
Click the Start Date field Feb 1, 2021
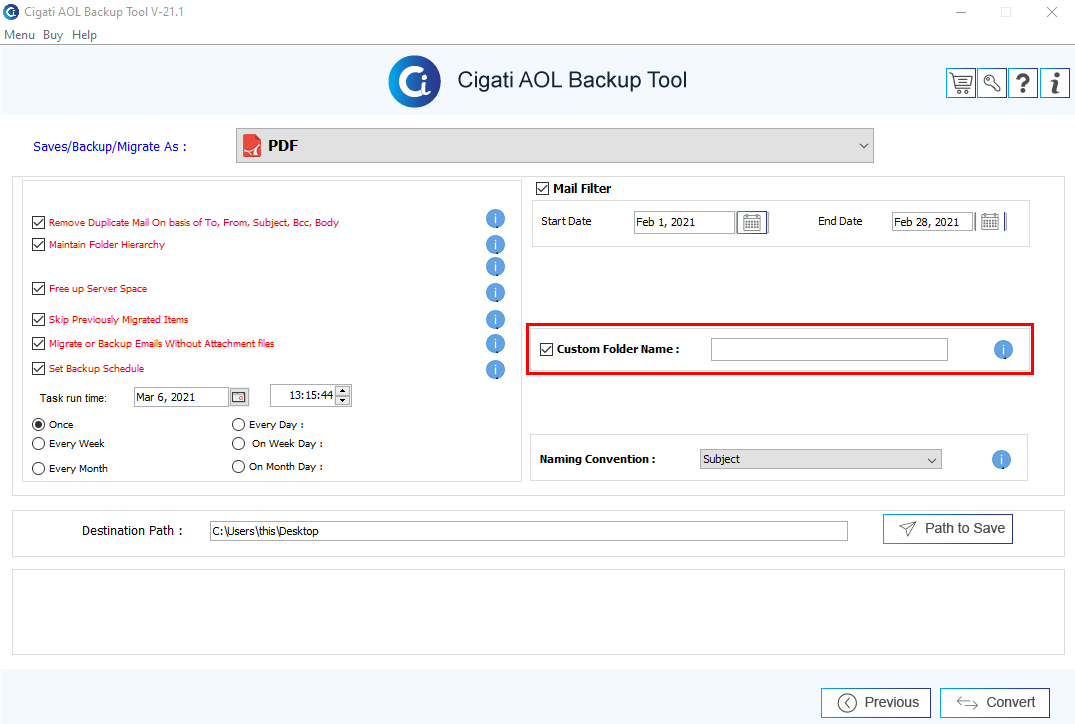click(x=684, y=222)
